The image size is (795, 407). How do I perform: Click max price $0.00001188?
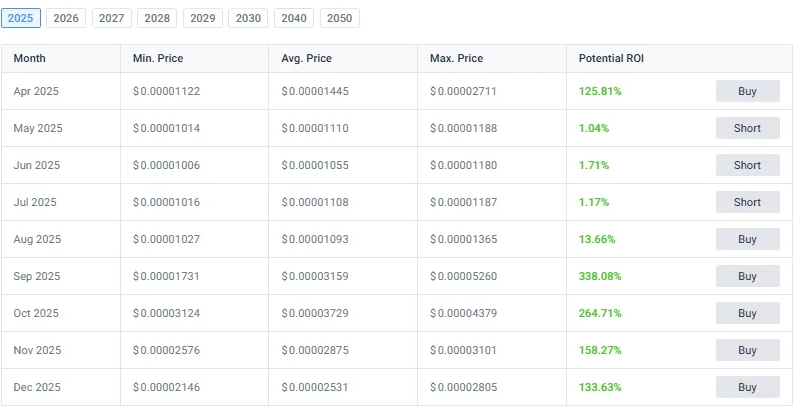pos(463,128)
